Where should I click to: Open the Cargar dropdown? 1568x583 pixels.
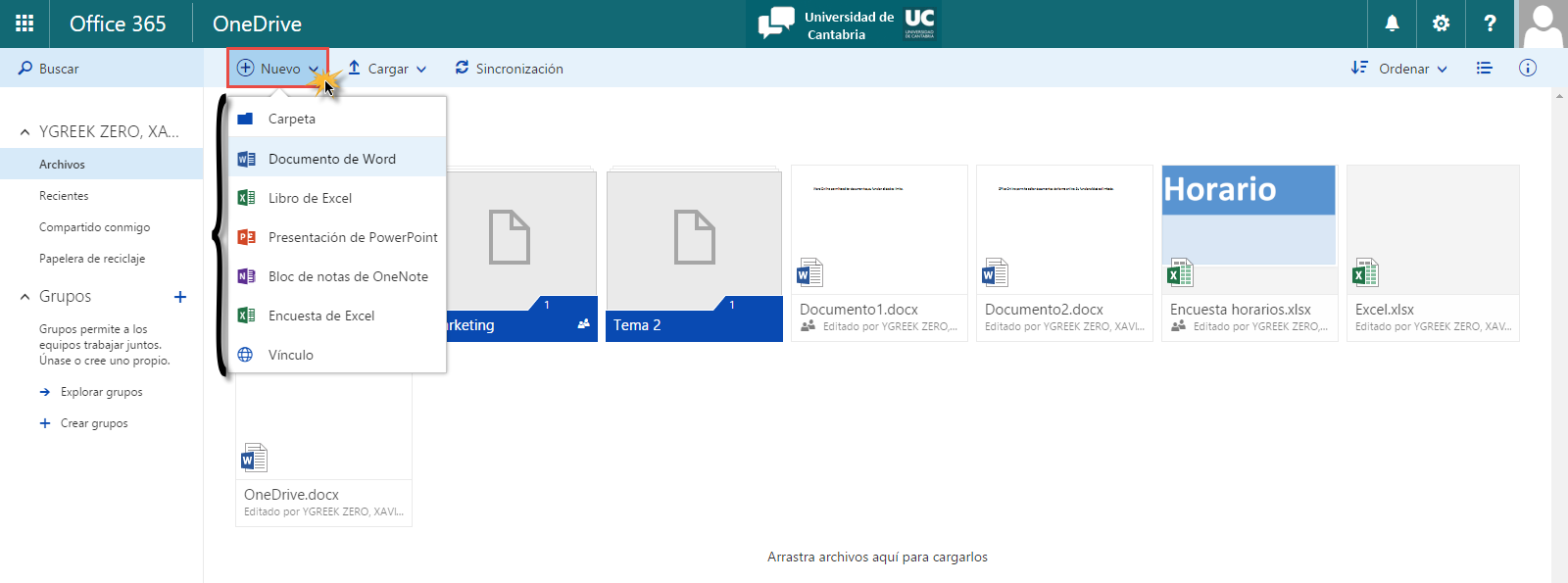click(x=387, y=69)
